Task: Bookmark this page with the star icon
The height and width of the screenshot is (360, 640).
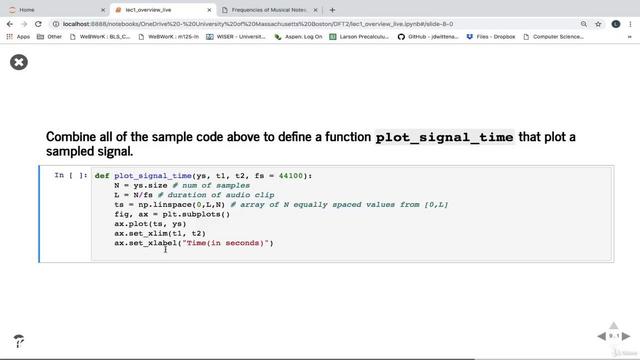Action: tap(598, 24)
